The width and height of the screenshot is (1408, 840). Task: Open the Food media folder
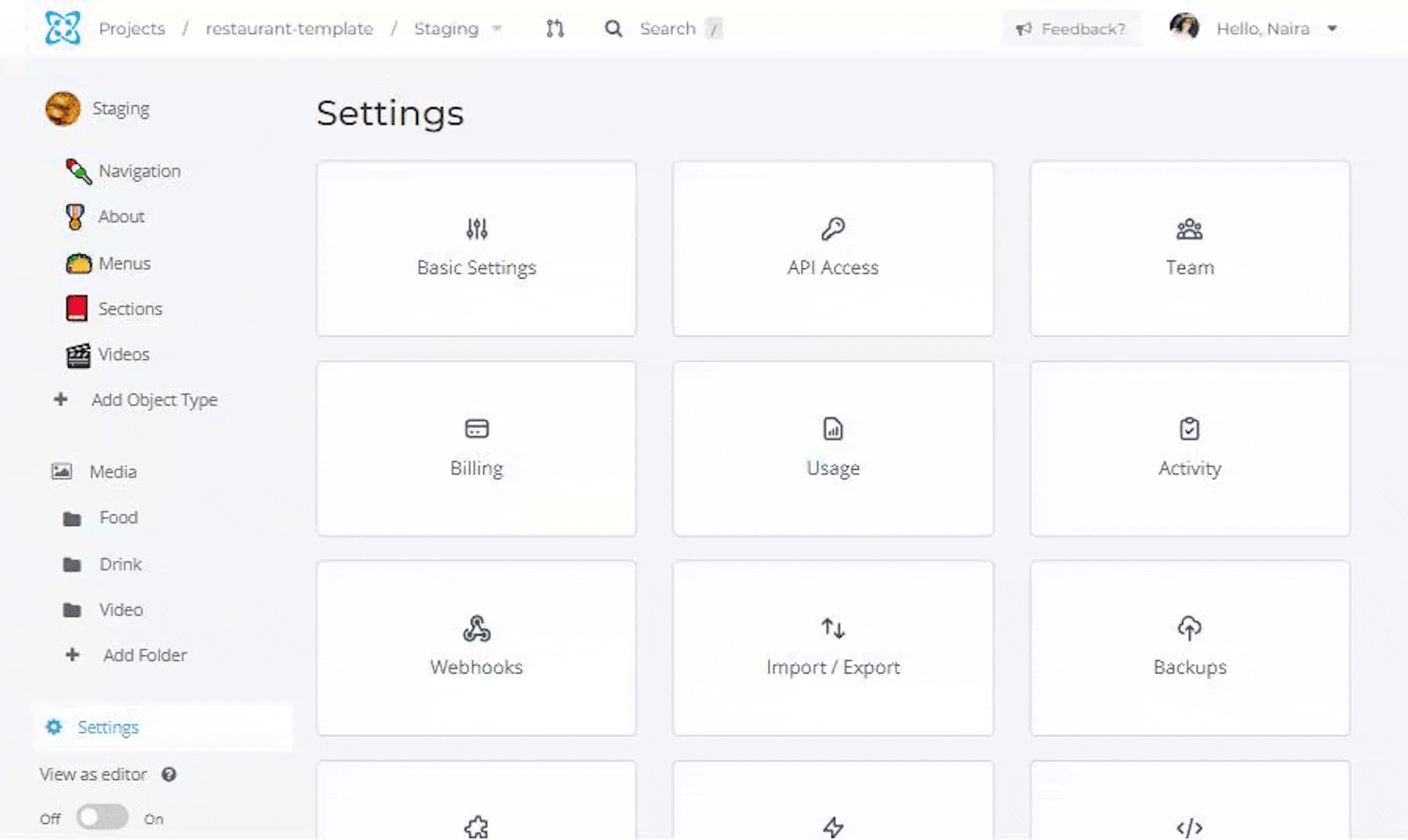119,517
